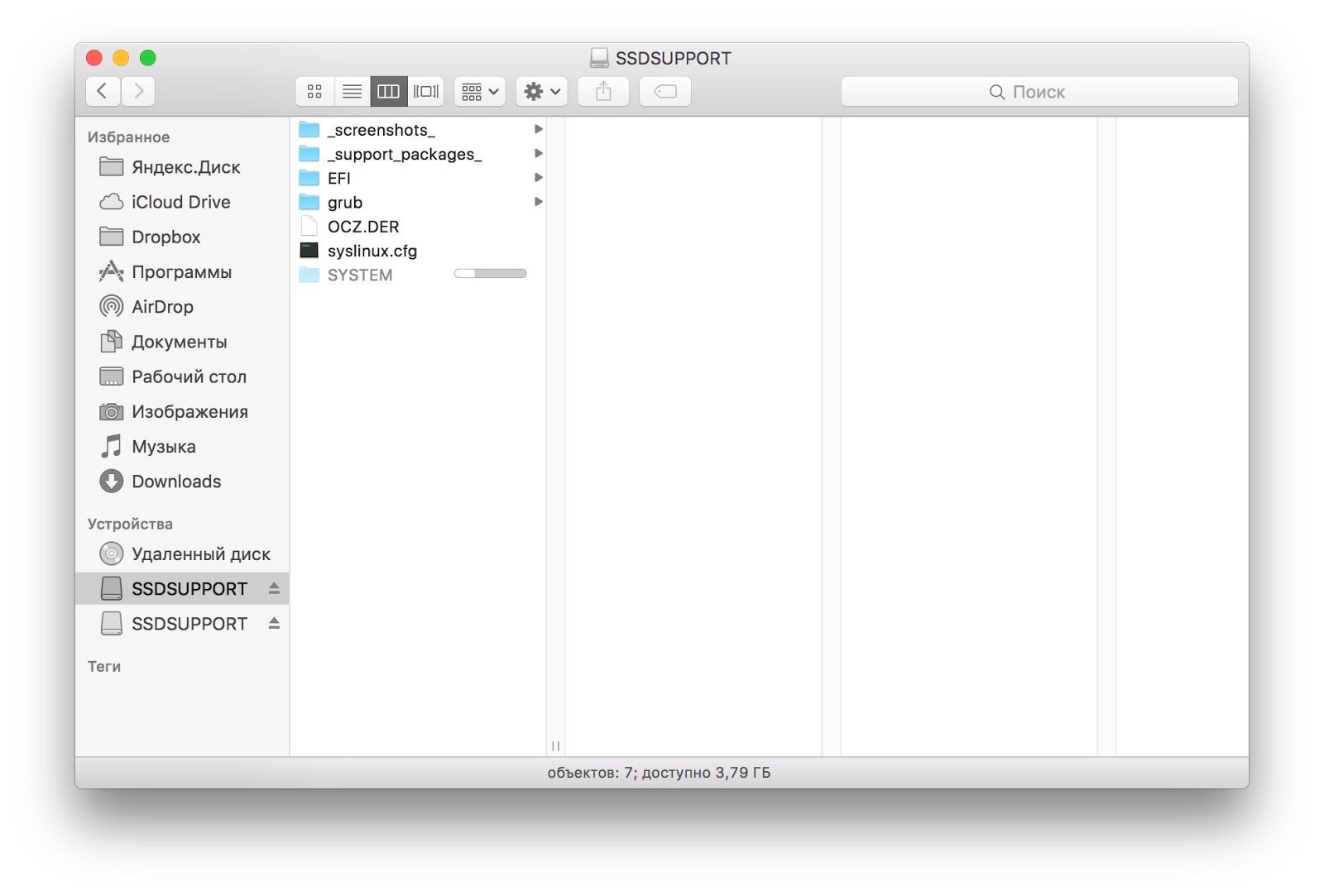Go back with the left chevron button

(x=103, y=91)
